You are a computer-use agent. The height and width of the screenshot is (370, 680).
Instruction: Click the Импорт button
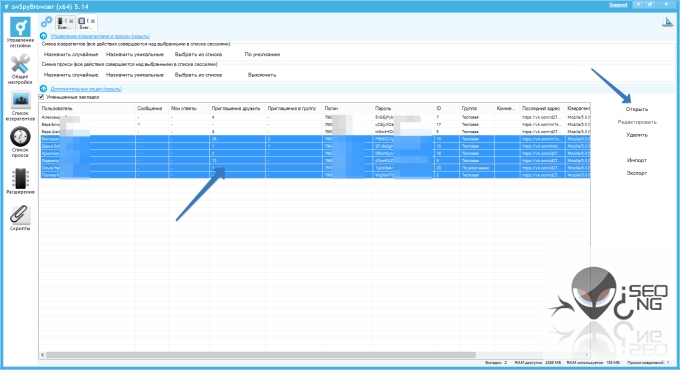[x=637, y=160]
